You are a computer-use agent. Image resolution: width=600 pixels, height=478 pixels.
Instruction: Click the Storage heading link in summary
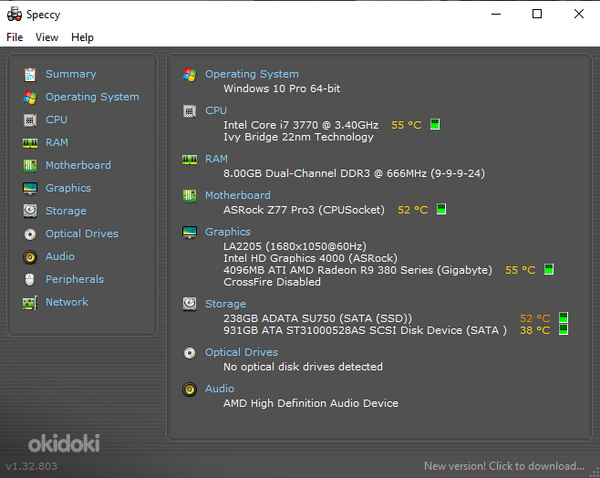pos(225,304)
